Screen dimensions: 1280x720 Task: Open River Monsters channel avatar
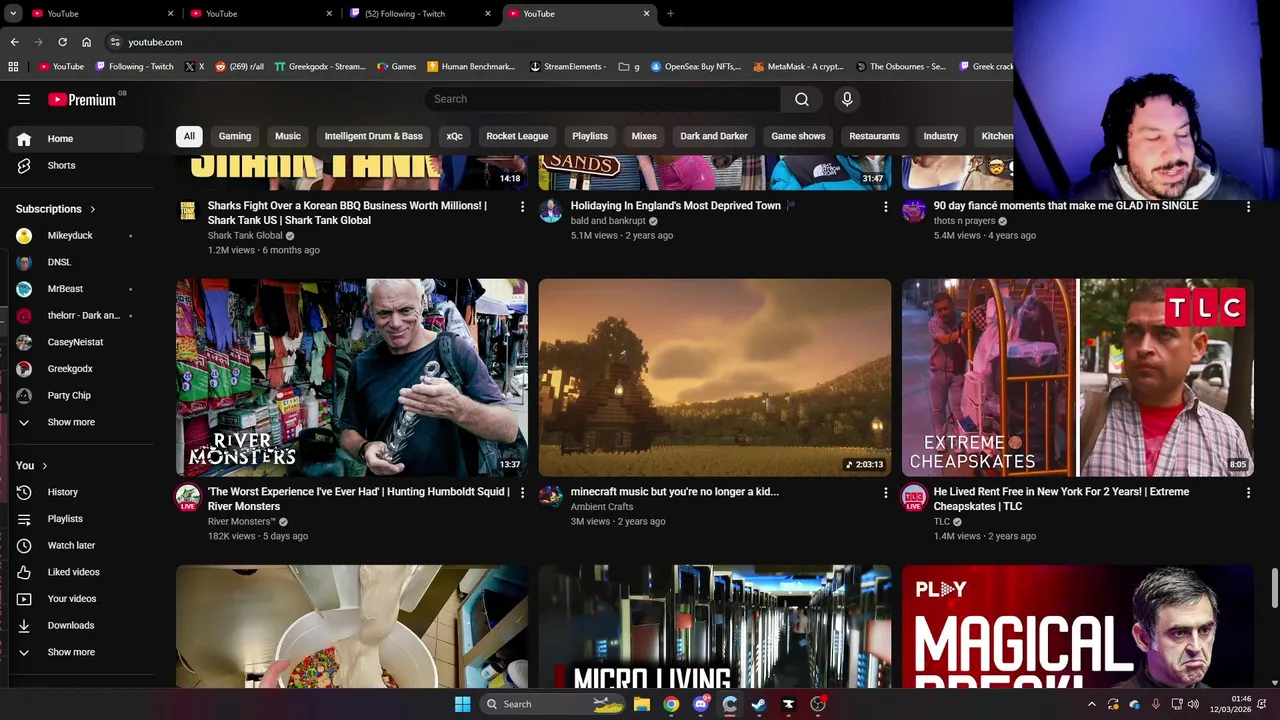(188, 497)
